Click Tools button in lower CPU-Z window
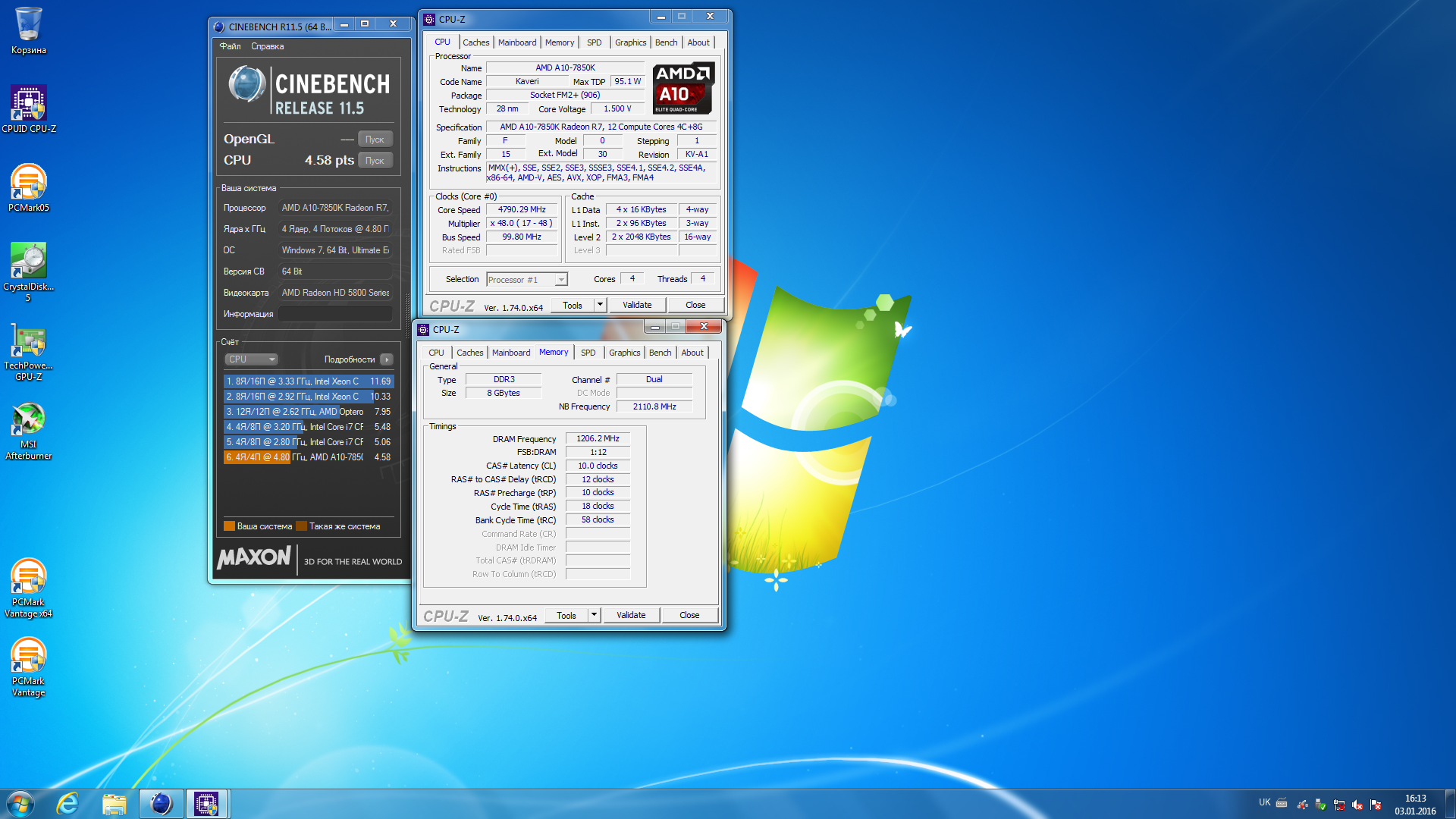Screen dimensions: 1456x819 click(566, 615)
